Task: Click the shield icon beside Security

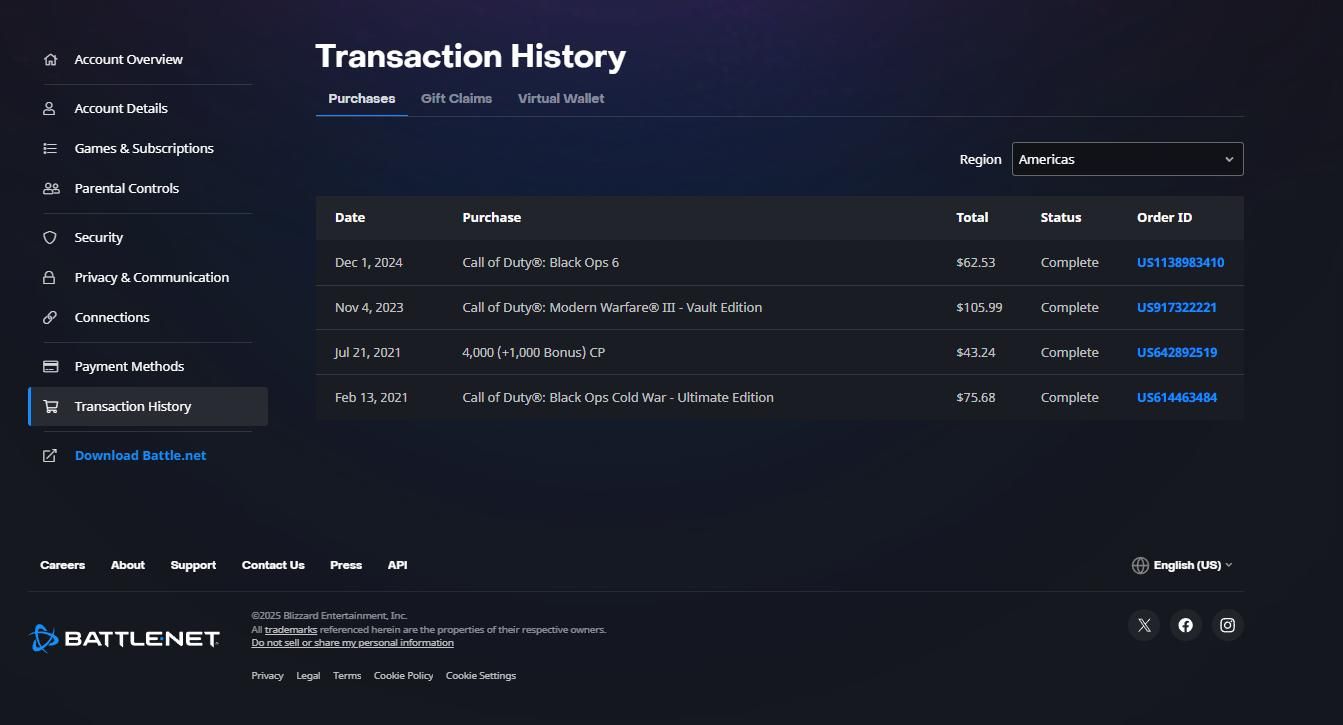Action: click(50, 238)
